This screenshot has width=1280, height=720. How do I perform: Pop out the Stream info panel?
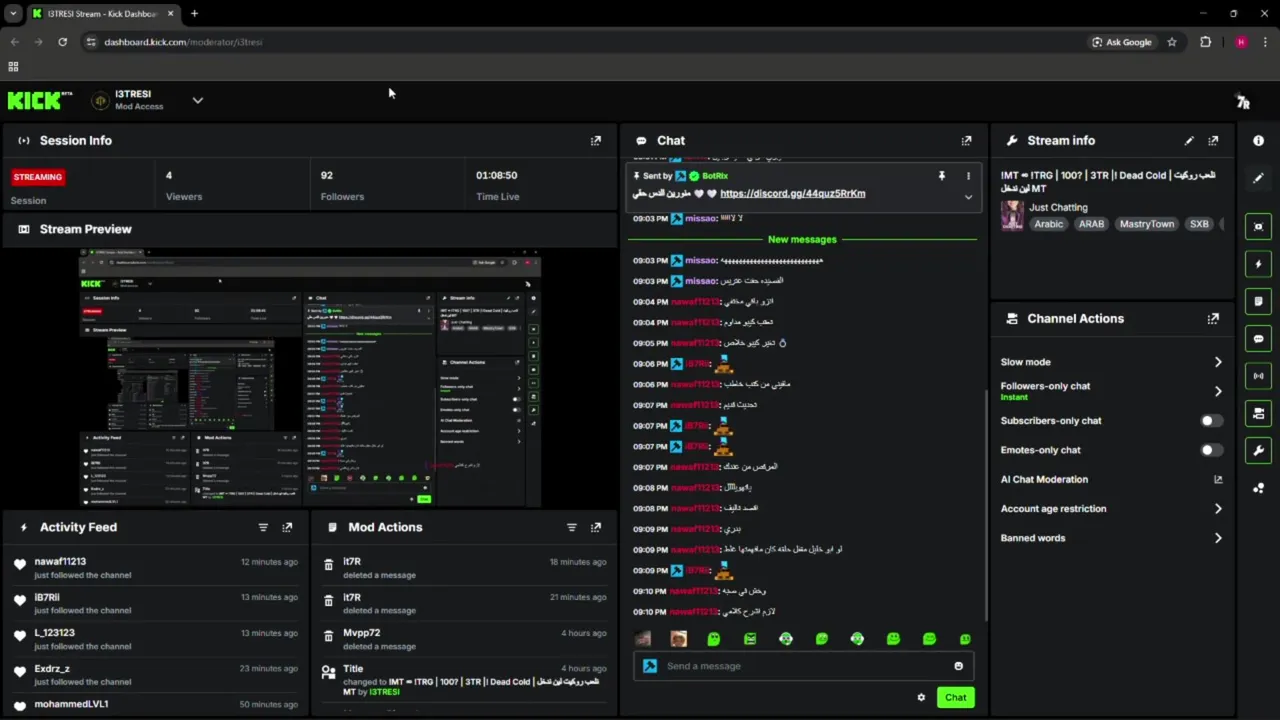tap(1213, 141)
